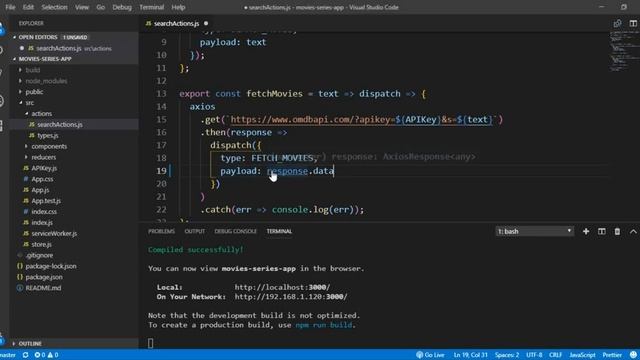The width and height of the screenshot is (640, 360).
Task: Open the http://localhost:3000/ link in terminal
Action: [x=282, y=287]
